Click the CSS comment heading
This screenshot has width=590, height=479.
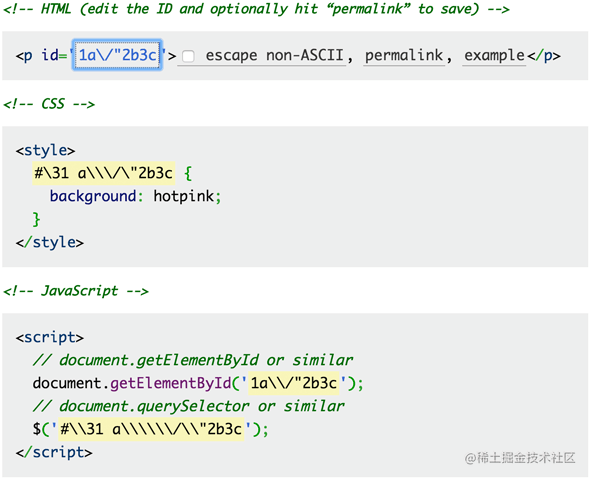pos(49,104)
